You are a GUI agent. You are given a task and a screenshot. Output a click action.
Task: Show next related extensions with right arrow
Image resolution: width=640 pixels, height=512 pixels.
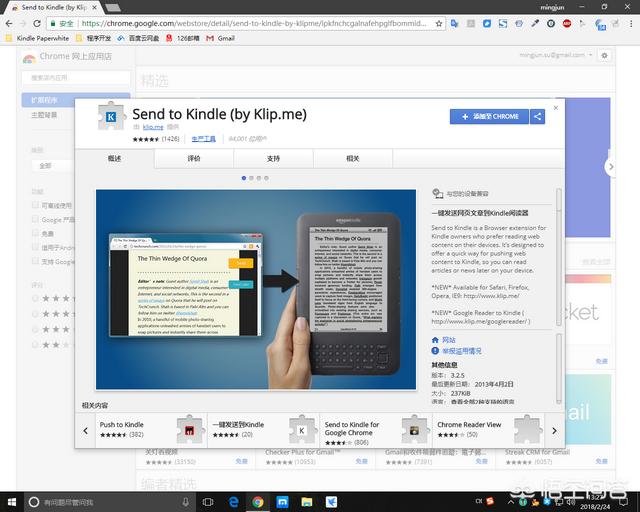click(554, 431)
